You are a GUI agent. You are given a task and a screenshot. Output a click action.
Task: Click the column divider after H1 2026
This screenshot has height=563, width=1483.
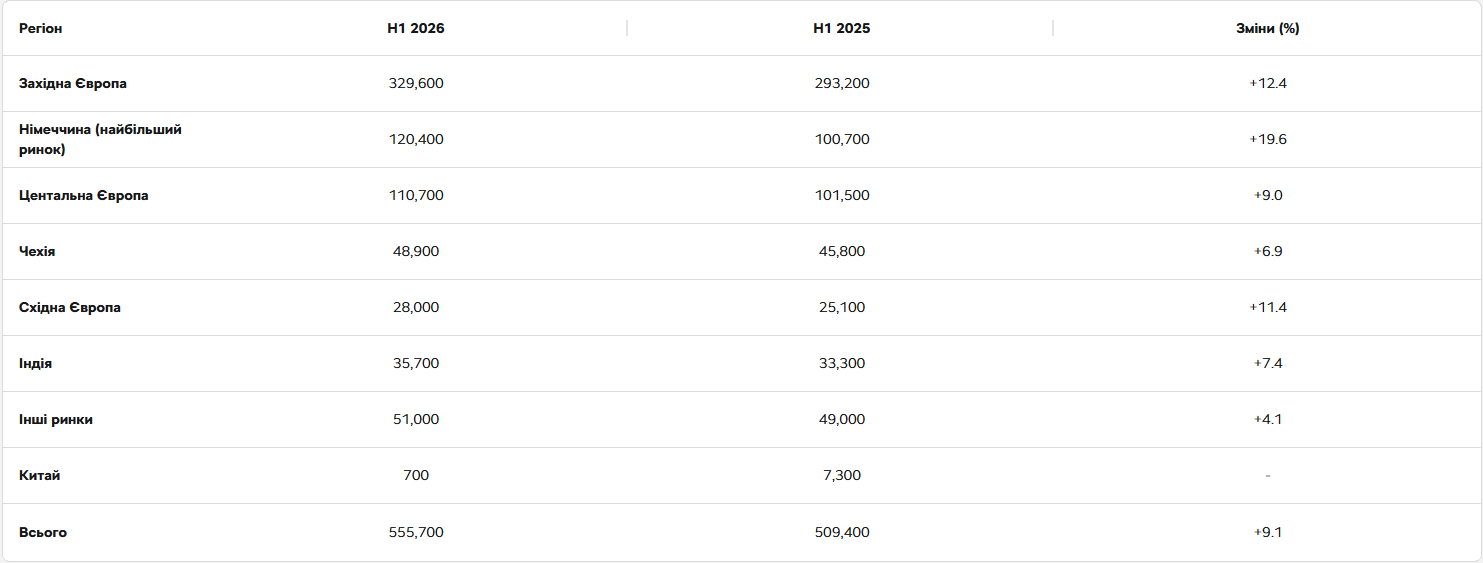click(627, 28)
